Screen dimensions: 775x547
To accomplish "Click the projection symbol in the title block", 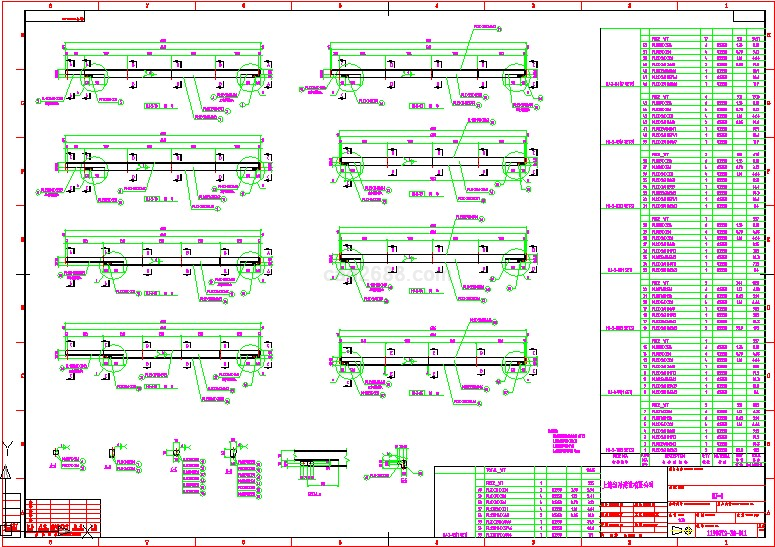I will point(683,531).
